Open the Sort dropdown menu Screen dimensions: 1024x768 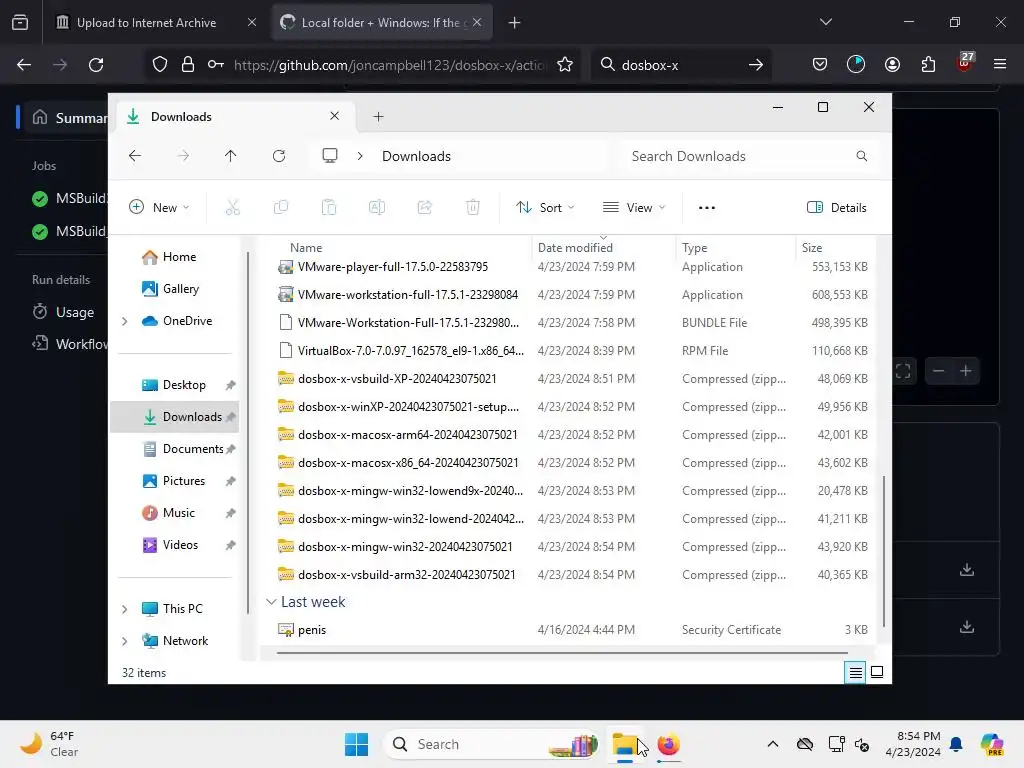coord(545,208)
